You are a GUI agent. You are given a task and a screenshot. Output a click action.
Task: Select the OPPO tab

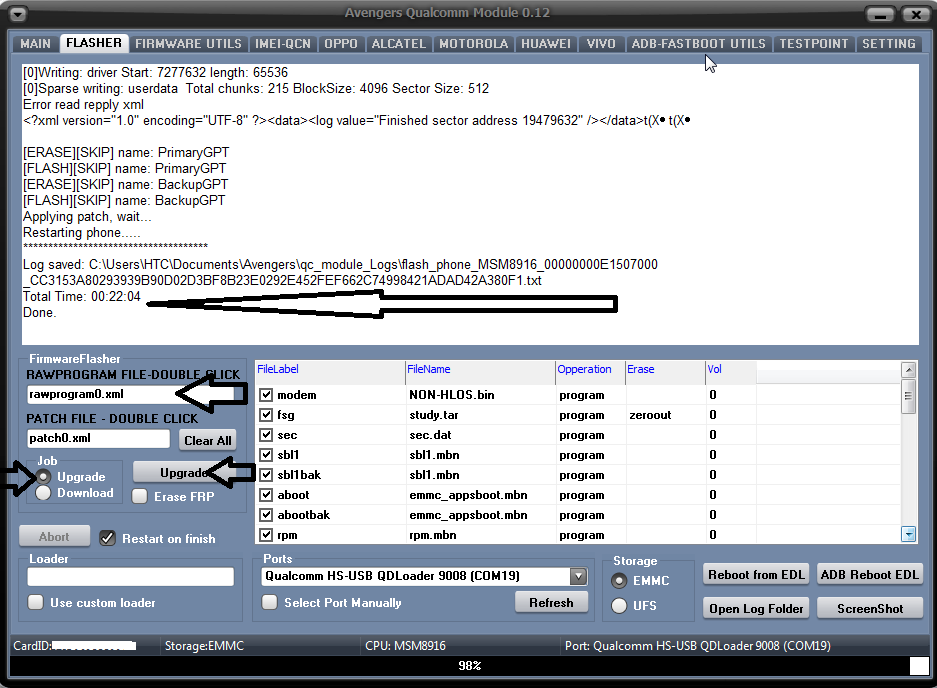tap(341, 44)
